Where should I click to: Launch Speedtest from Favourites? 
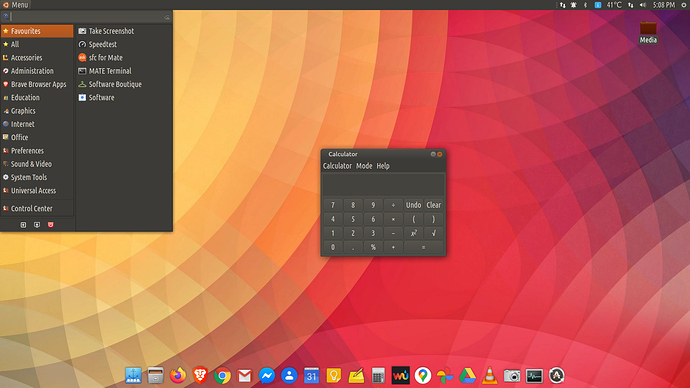(124, 44)
